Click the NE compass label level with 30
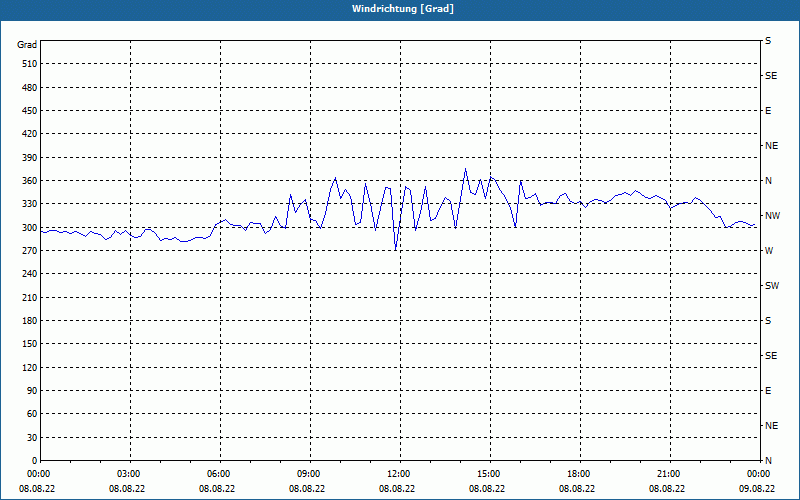This screenshot has height=500, width=800. click(771, 426)
